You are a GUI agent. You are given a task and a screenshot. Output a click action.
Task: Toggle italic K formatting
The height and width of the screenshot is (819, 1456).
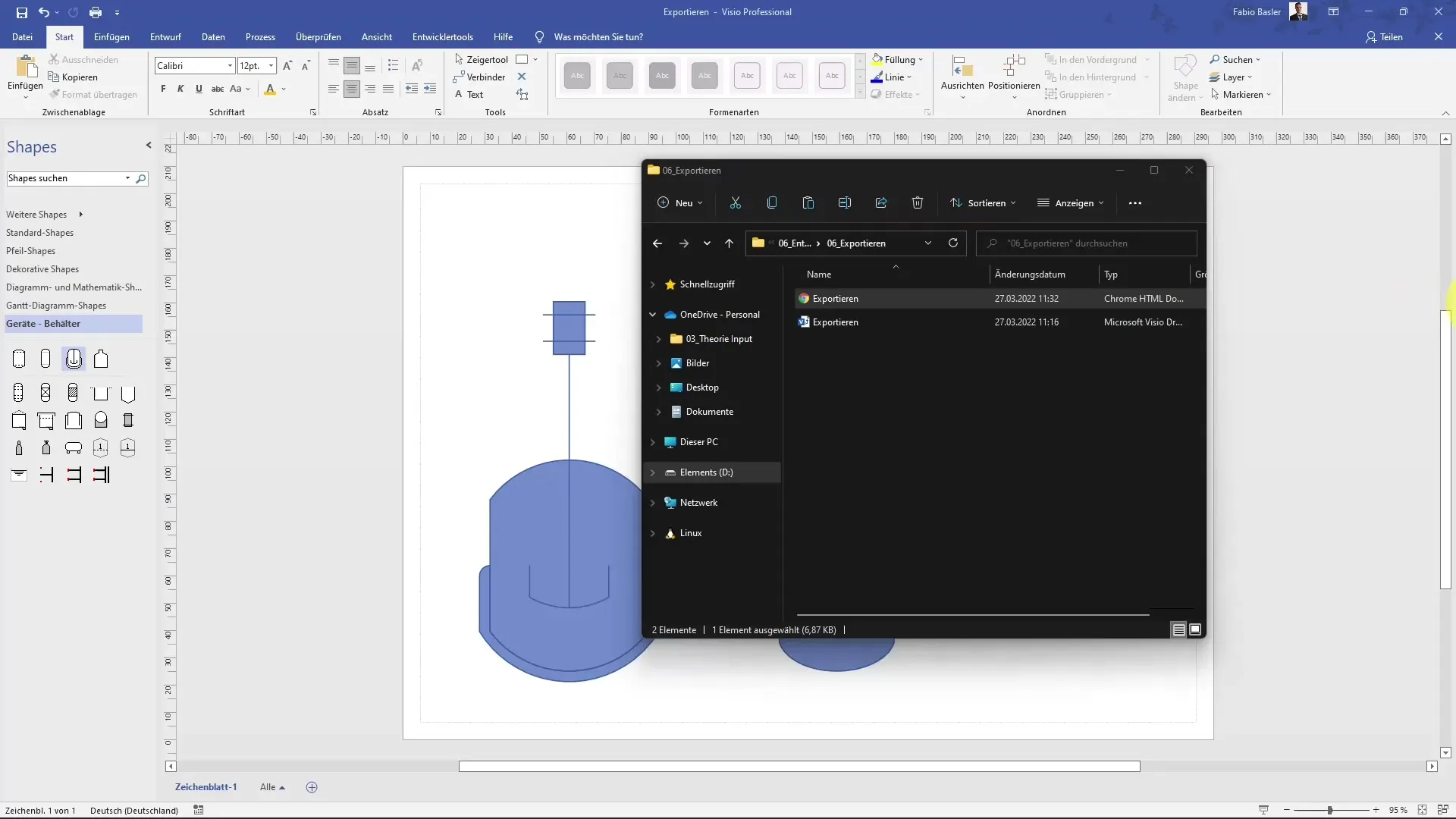point(180,89)
